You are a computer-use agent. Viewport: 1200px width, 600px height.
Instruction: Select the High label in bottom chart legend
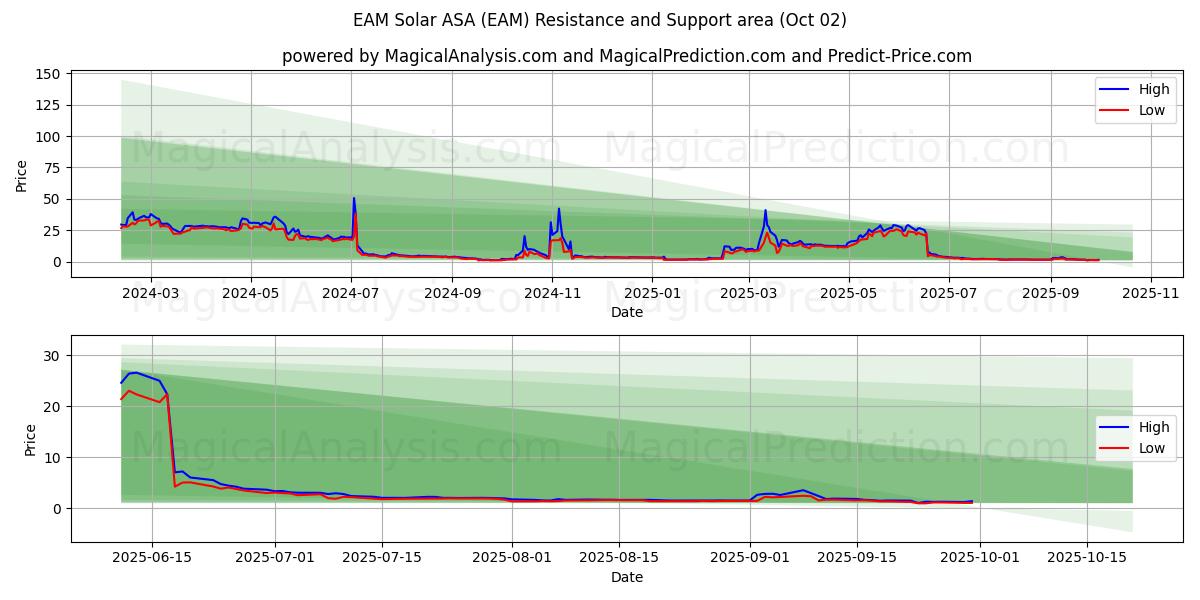pos(1155,427)
